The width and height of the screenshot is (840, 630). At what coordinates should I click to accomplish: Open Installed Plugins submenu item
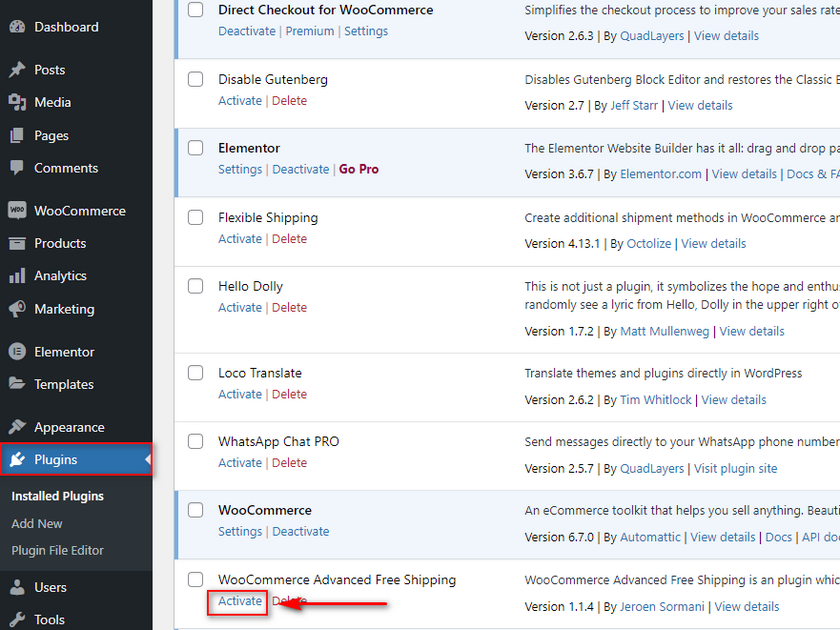pyautogui.click(x=58, y=496)
